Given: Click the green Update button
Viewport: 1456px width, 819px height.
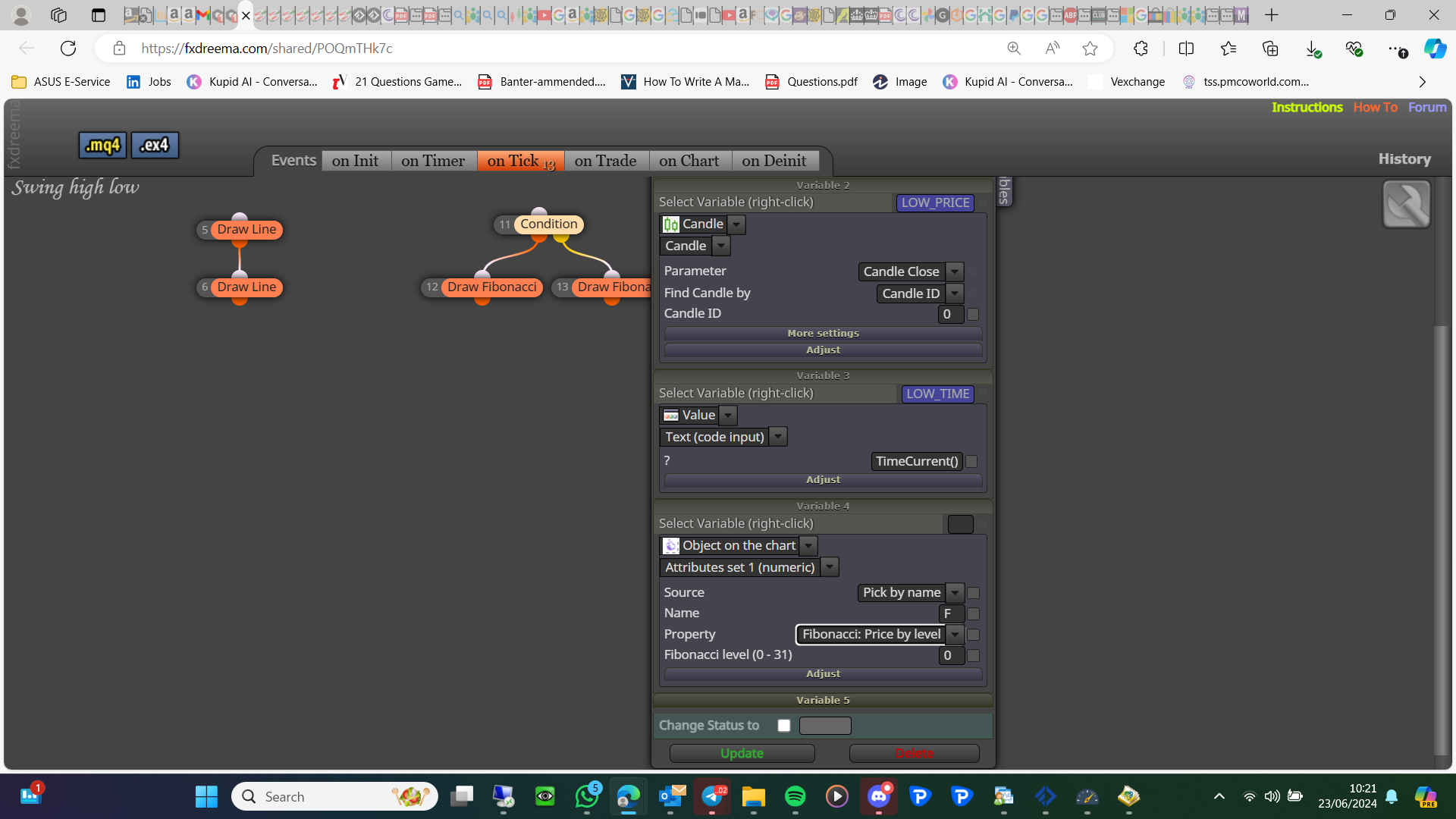Looking at the screenshot, I should click(x=742, y=753).
